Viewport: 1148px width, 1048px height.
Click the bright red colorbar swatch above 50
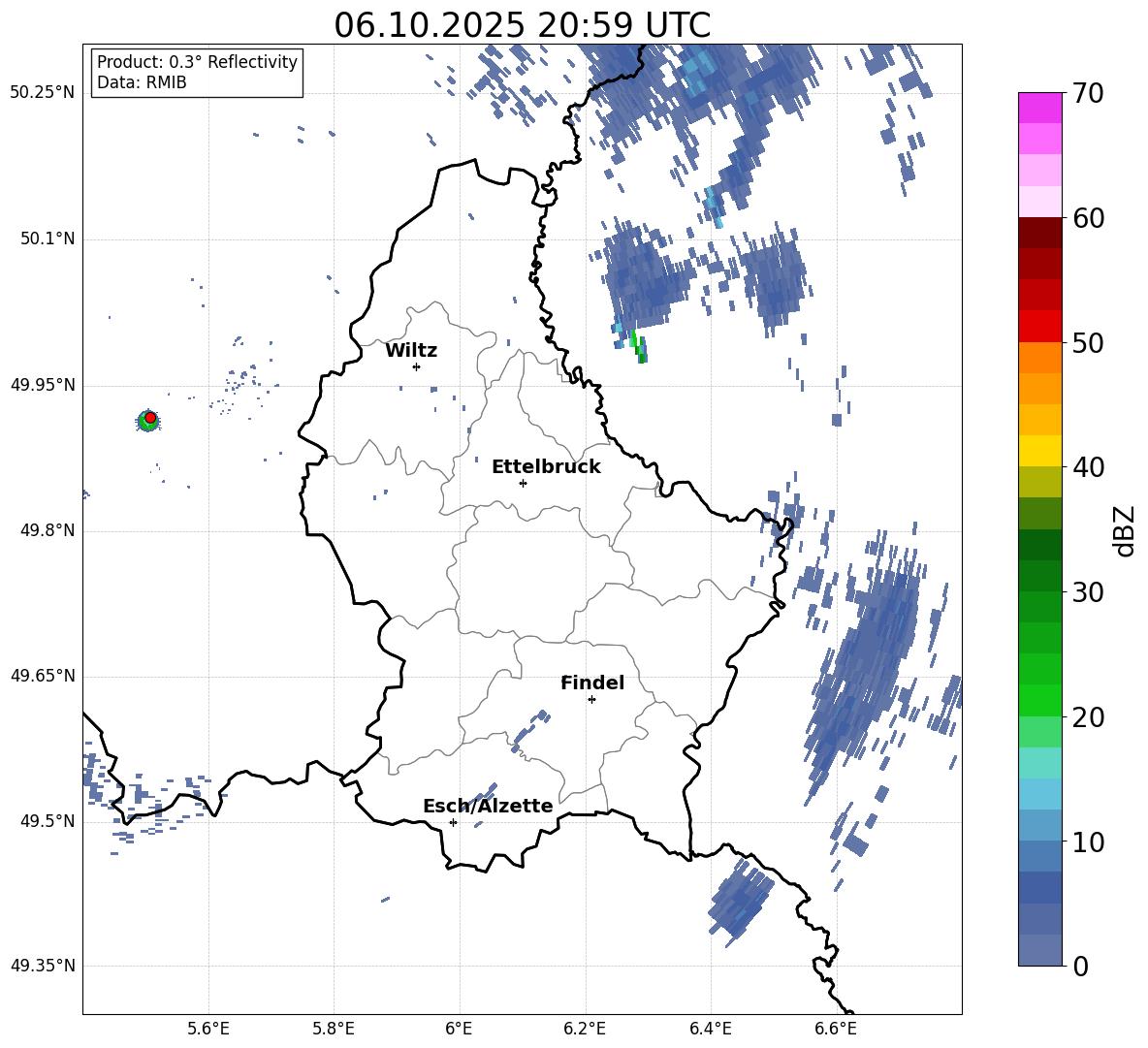tap(1039, 327)
